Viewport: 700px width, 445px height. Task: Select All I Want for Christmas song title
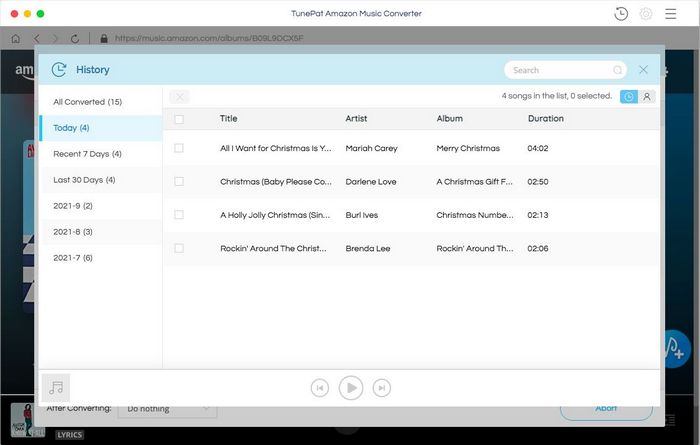(x=275, y=148)
